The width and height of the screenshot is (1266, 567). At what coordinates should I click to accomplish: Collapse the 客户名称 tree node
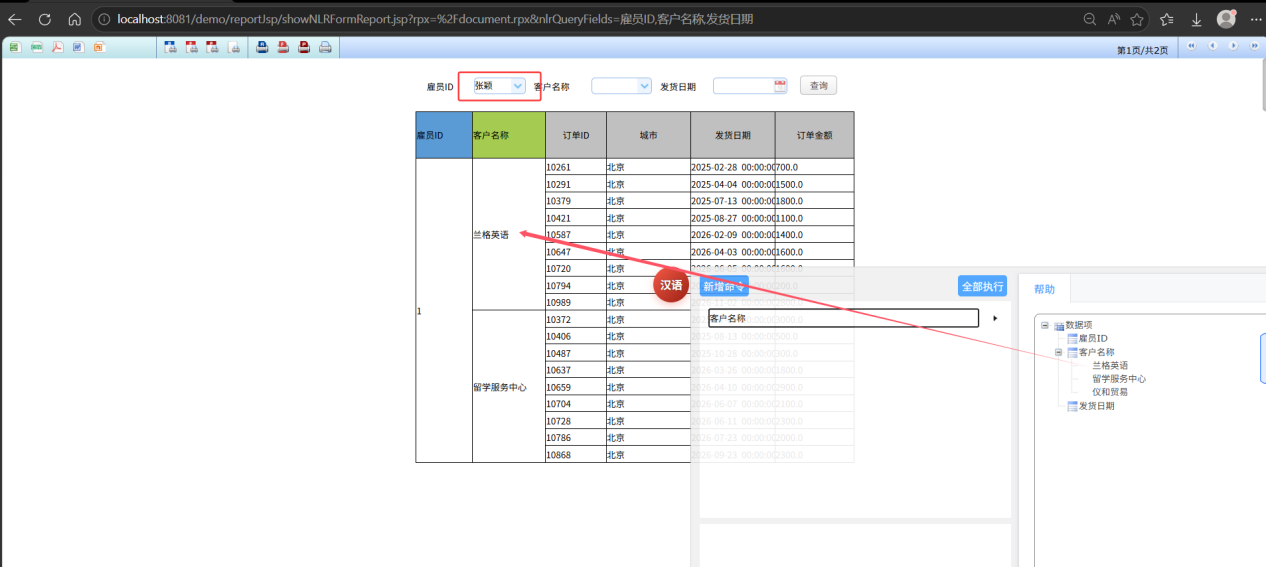point(1058,352)
